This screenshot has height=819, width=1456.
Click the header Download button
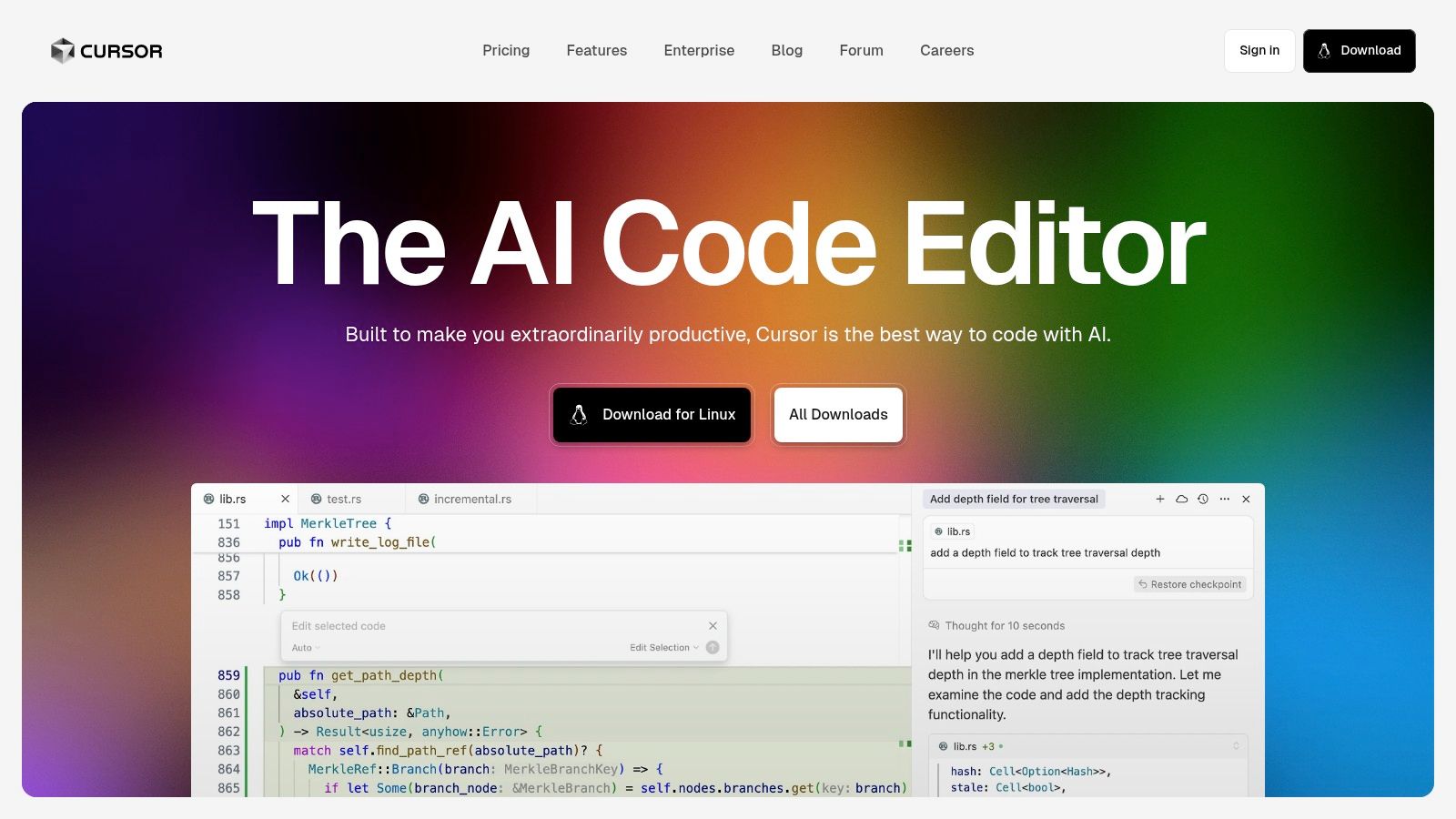(1360, 51)
